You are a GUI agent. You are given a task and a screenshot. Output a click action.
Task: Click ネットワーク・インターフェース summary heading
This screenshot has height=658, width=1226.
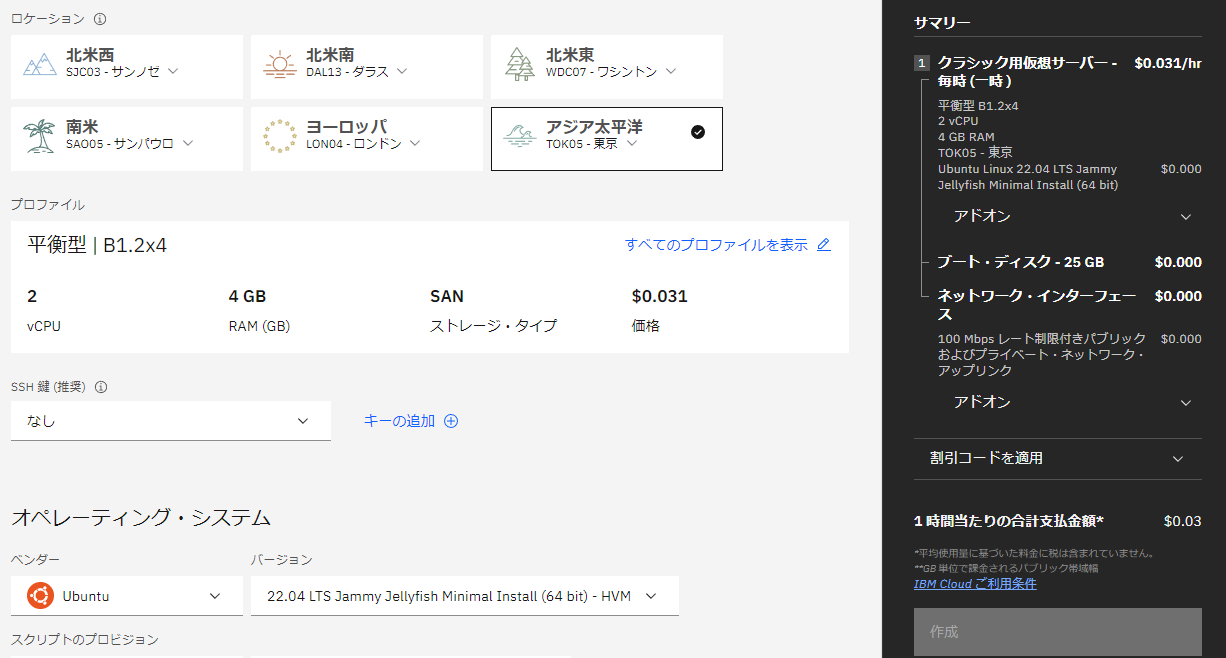[1036, 305]
